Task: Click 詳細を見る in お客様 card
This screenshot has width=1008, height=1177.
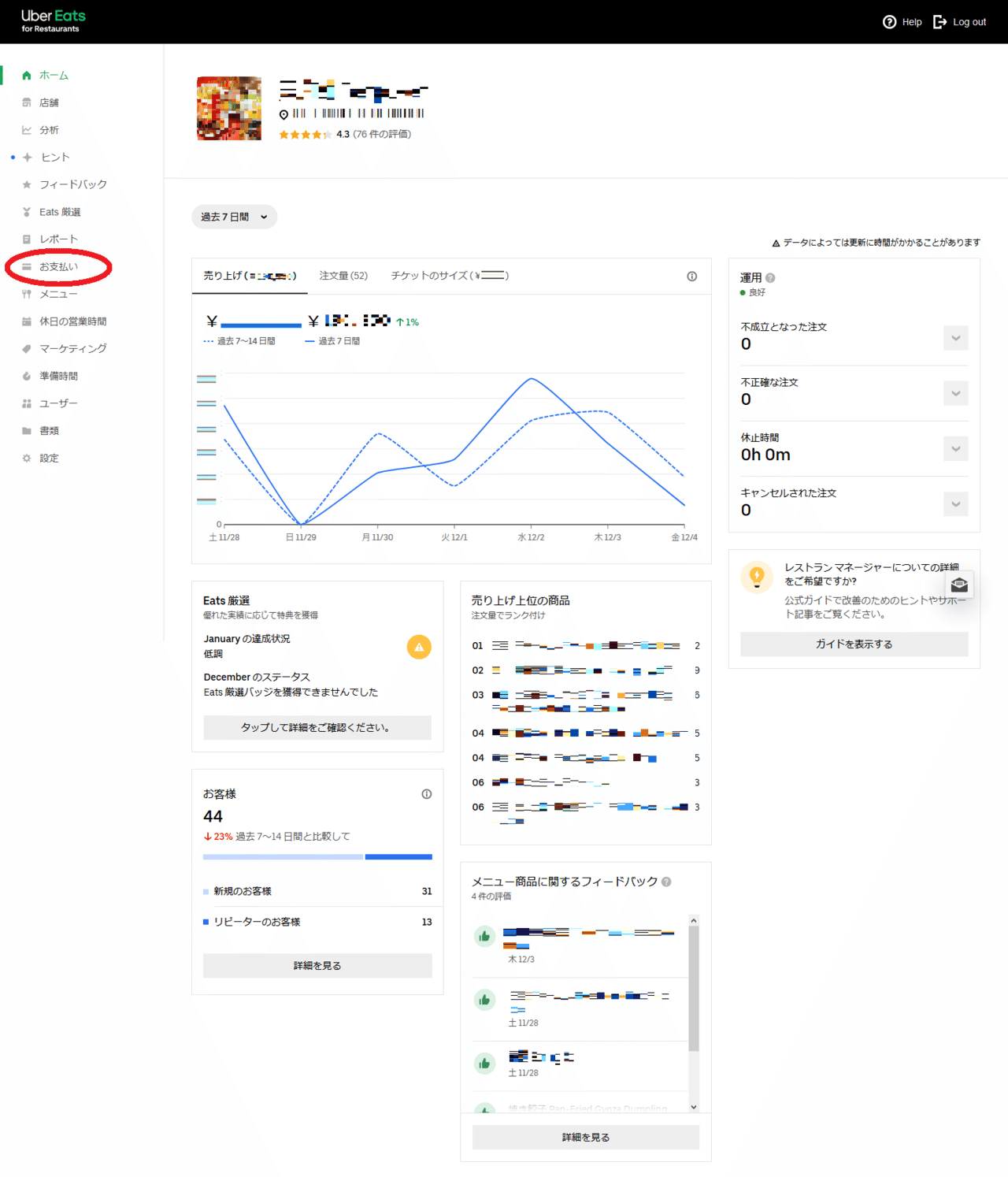Action: 317,966
